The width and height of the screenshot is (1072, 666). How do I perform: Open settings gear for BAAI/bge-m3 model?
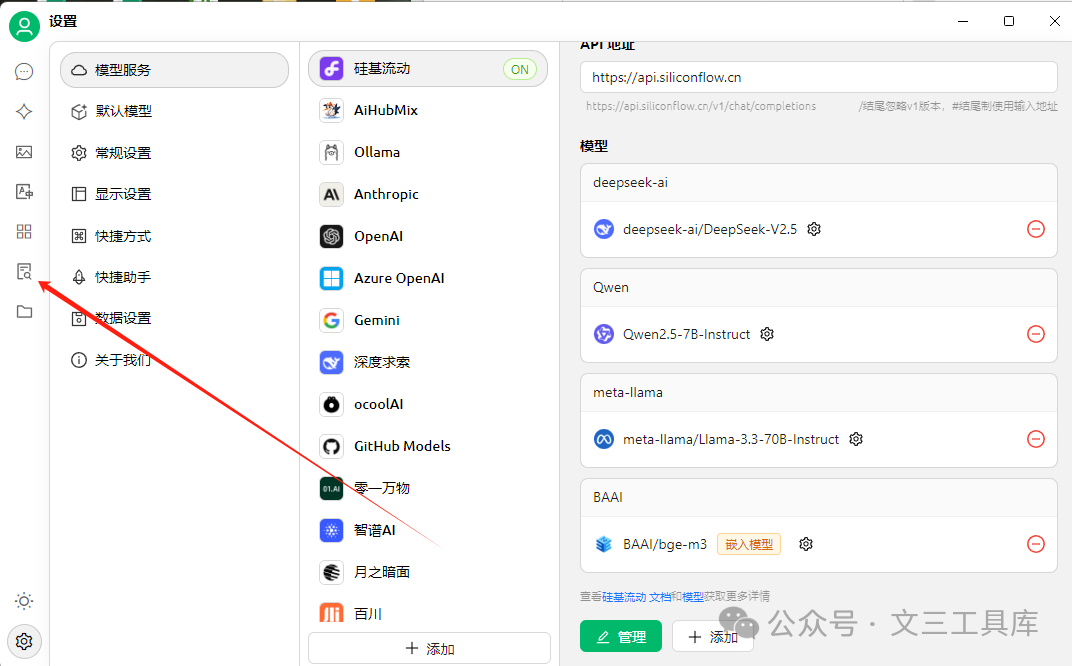[x=806, y=544]
